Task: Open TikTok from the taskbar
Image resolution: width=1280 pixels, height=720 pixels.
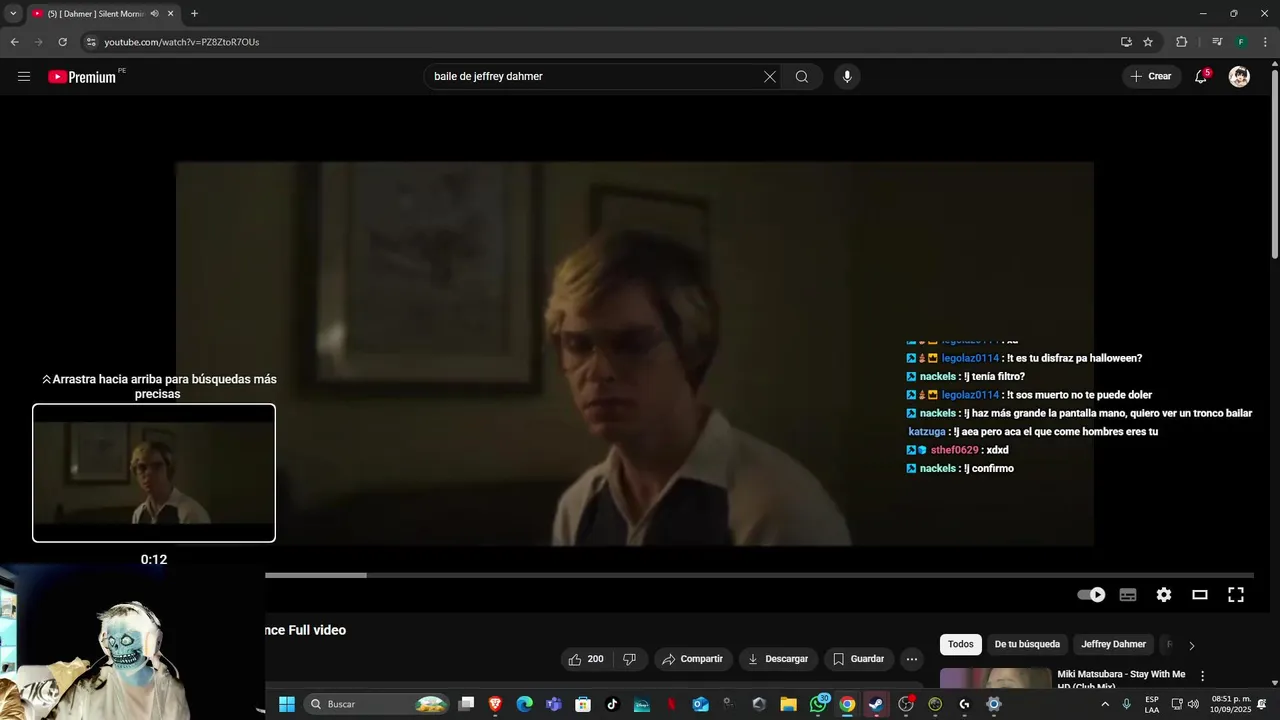Action: (612, 704)
